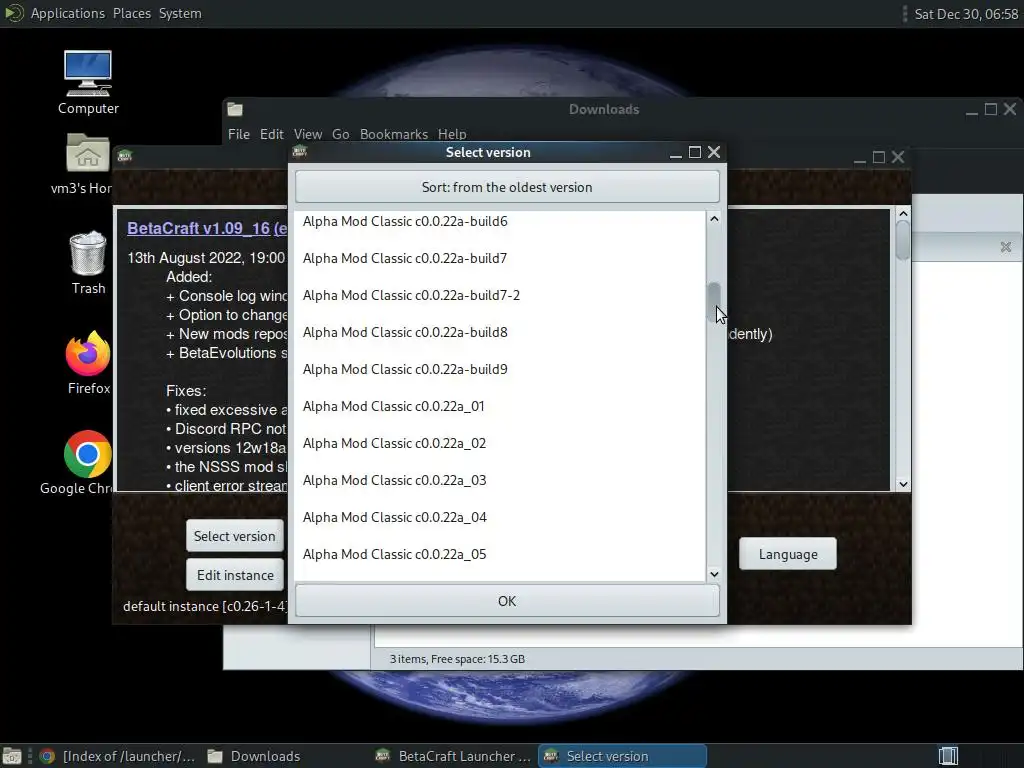Screen dimensions: 1024x768
Task: Maximize the Select version dialog
Action: click(695, 152)
